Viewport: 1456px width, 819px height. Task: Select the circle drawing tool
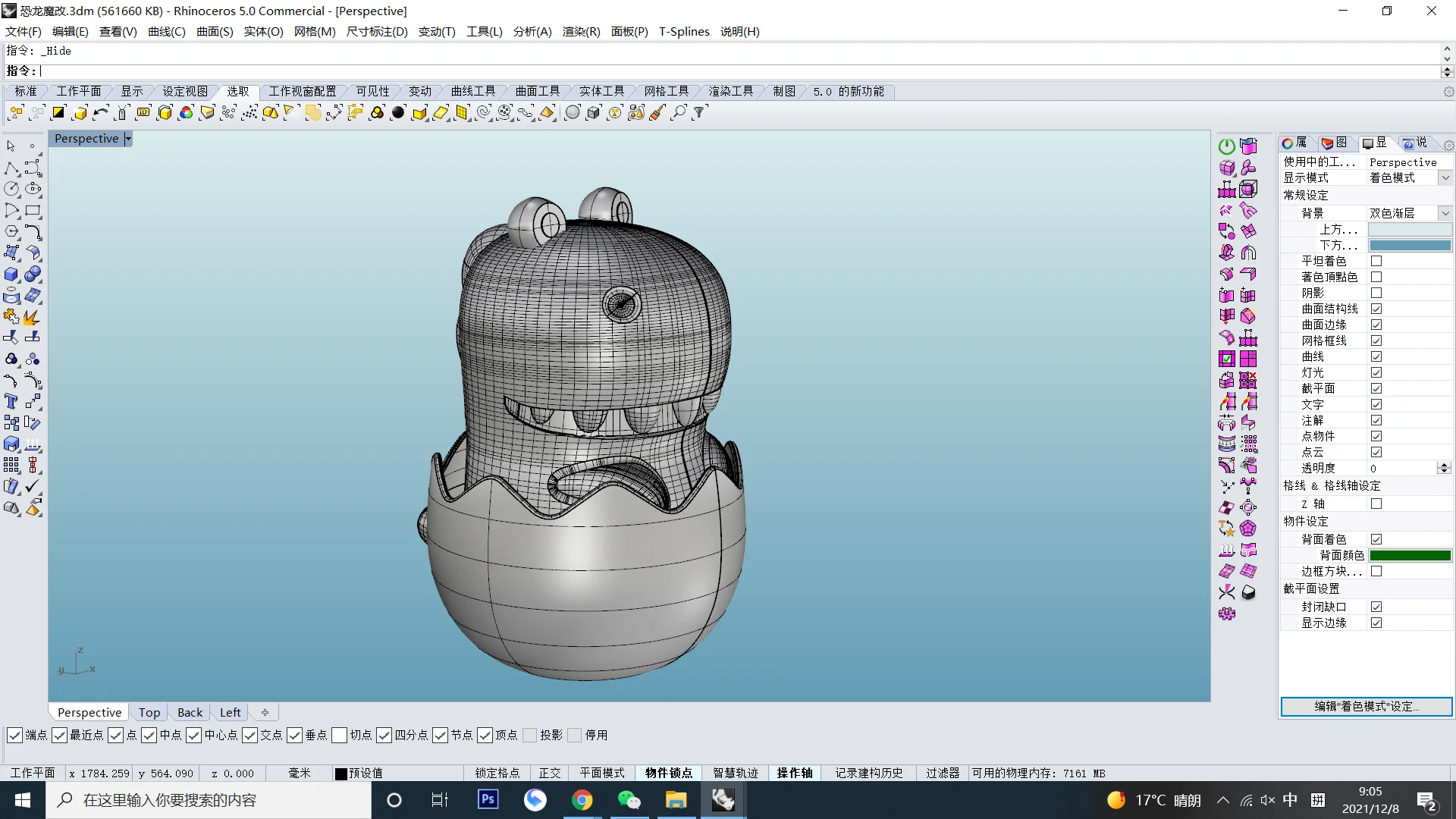pos(12,189)
